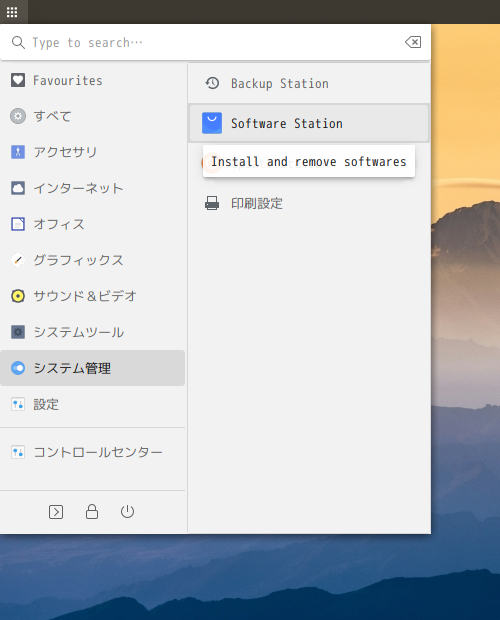Open the システムツール category
Image resolution: width=500 pixels, height=620 pixels.
pos(92,332)
